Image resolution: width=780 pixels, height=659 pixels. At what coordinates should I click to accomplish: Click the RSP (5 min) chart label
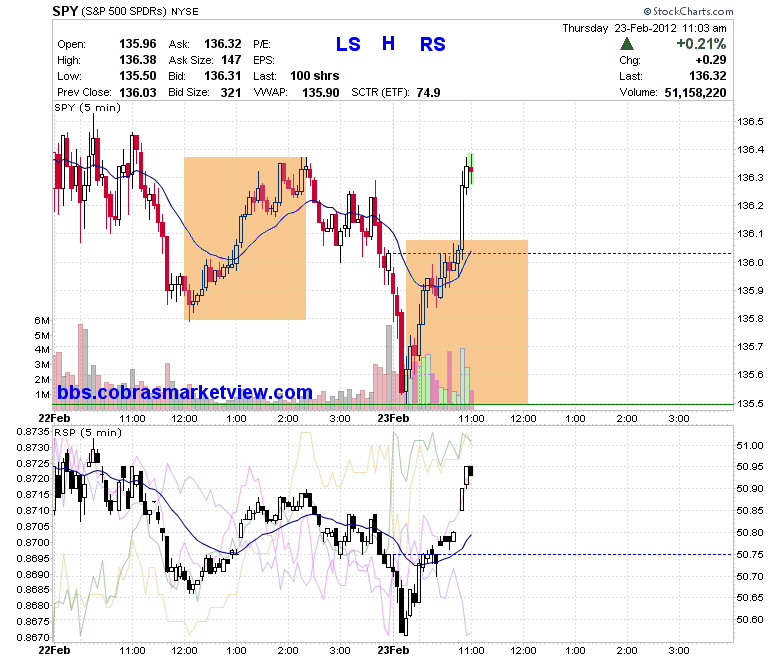tap(88, 433)
